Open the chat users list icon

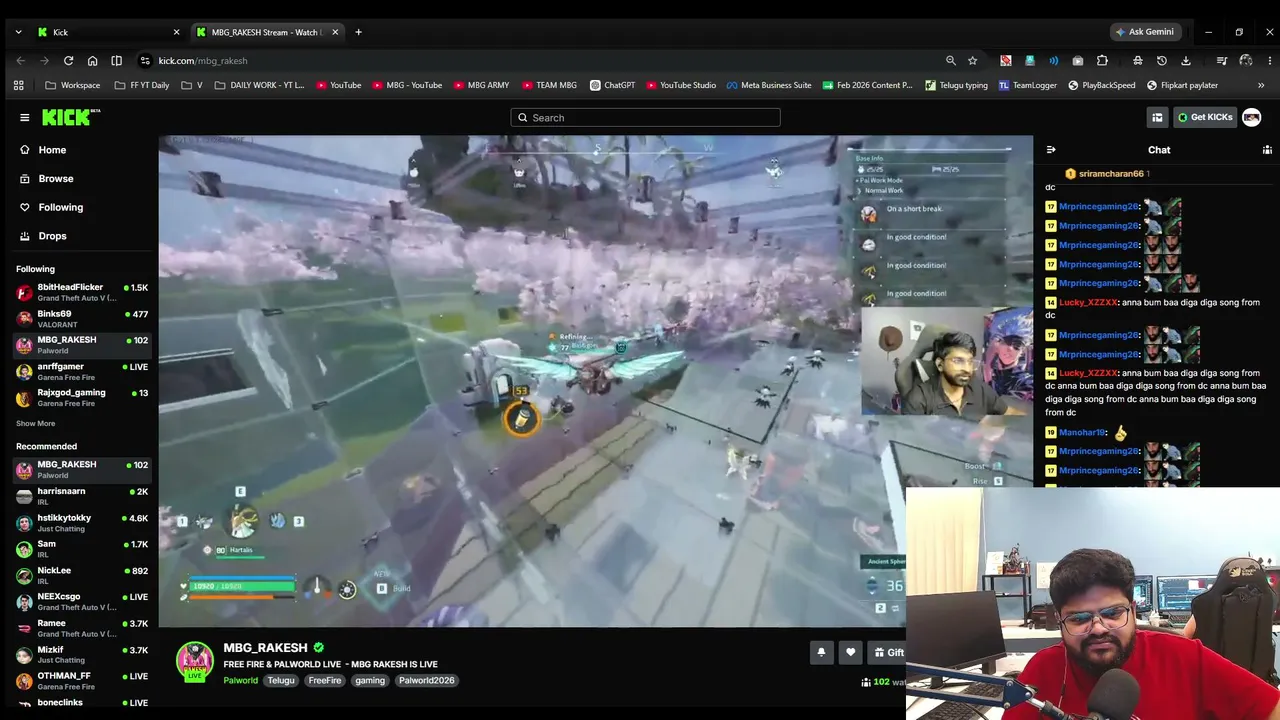pyautogui.click(x=1267, y=150)
